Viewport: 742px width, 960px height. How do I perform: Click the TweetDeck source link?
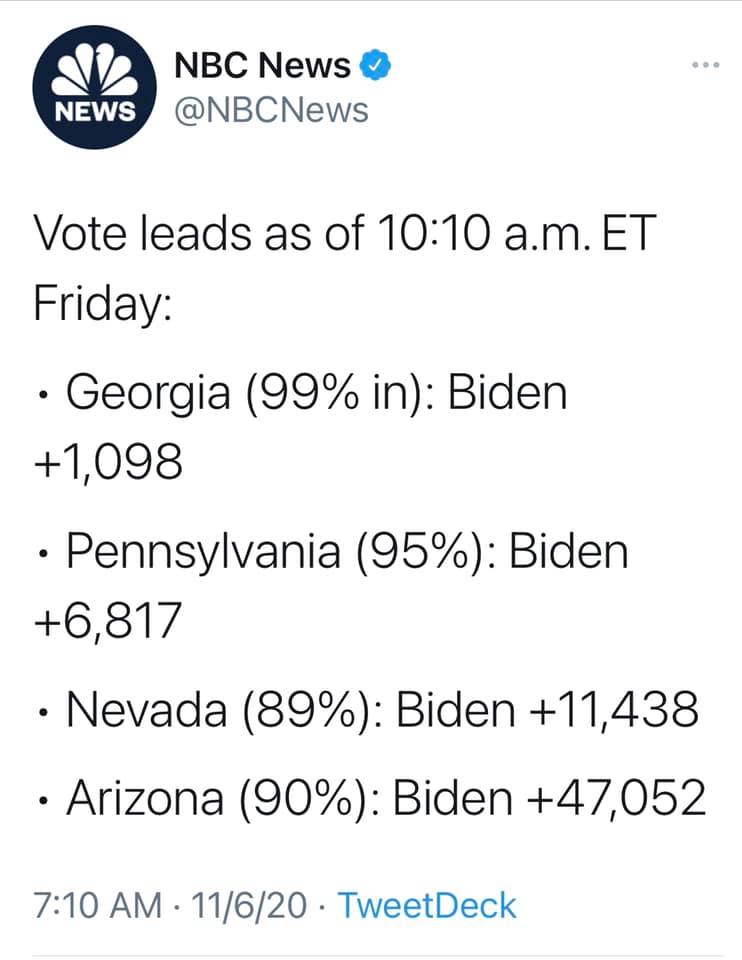pyautogui.click(x=427, y=906)
